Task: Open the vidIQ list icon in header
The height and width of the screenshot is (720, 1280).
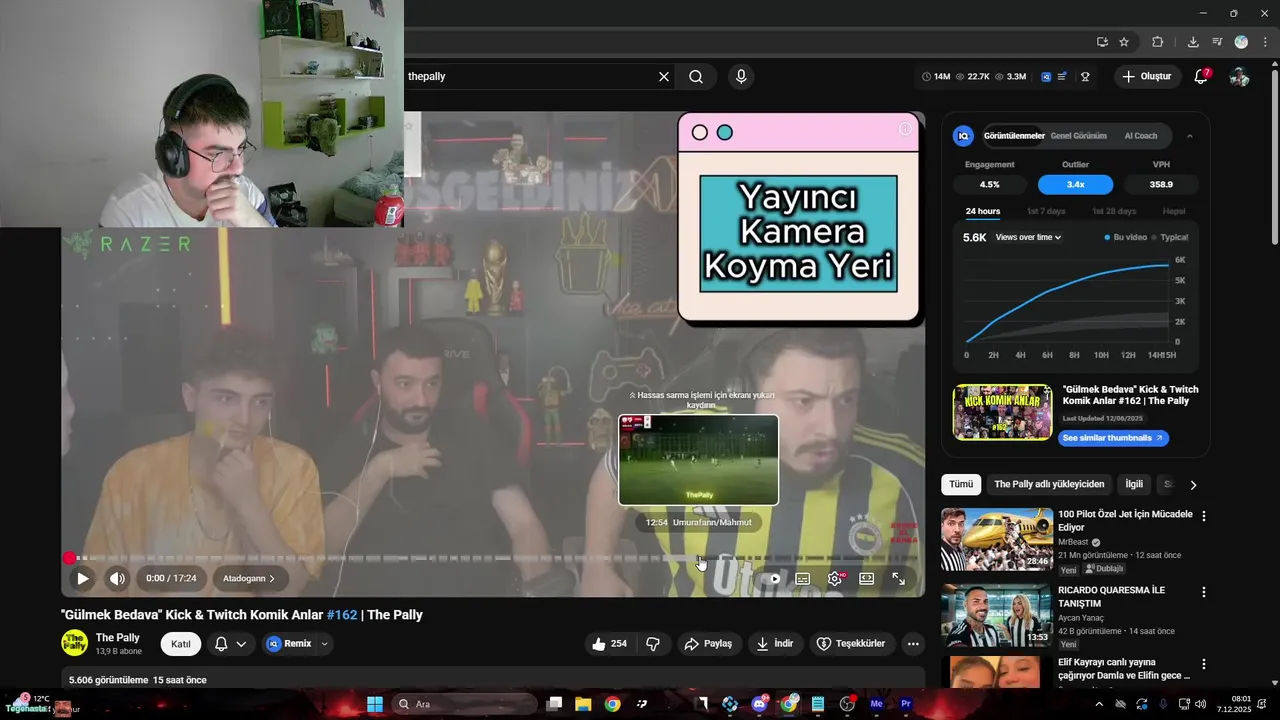Action: (1062, 76)
